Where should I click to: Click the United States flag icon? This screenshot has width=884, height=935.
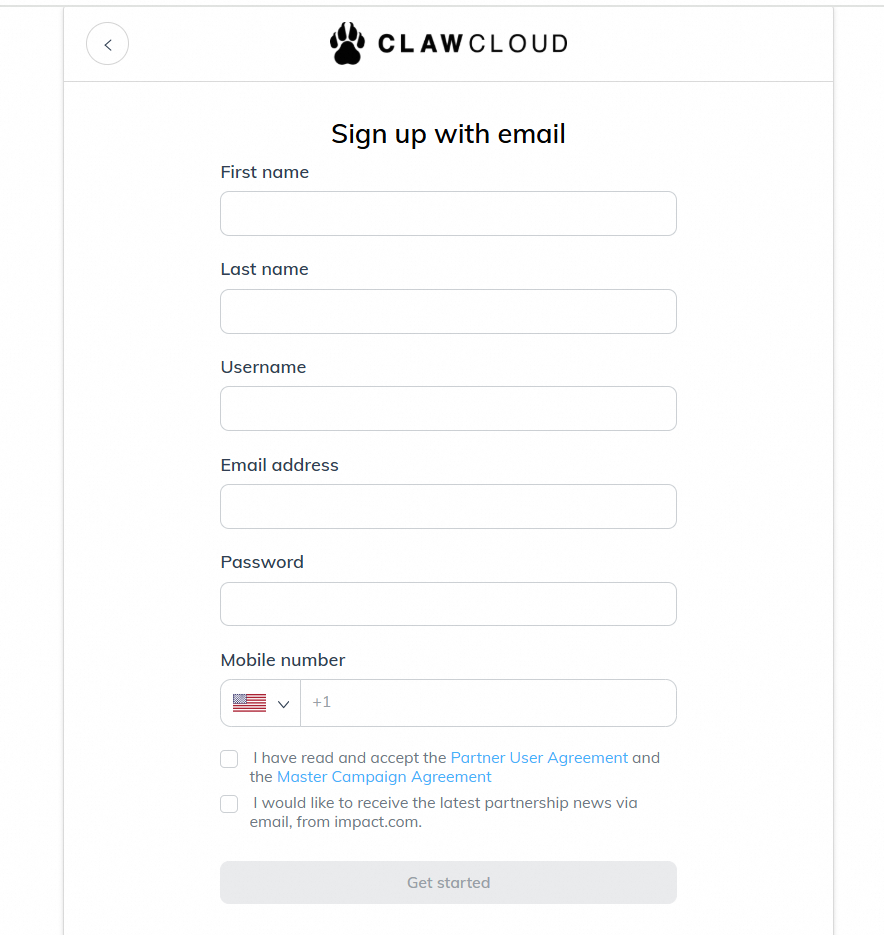[x=249, y=703]
